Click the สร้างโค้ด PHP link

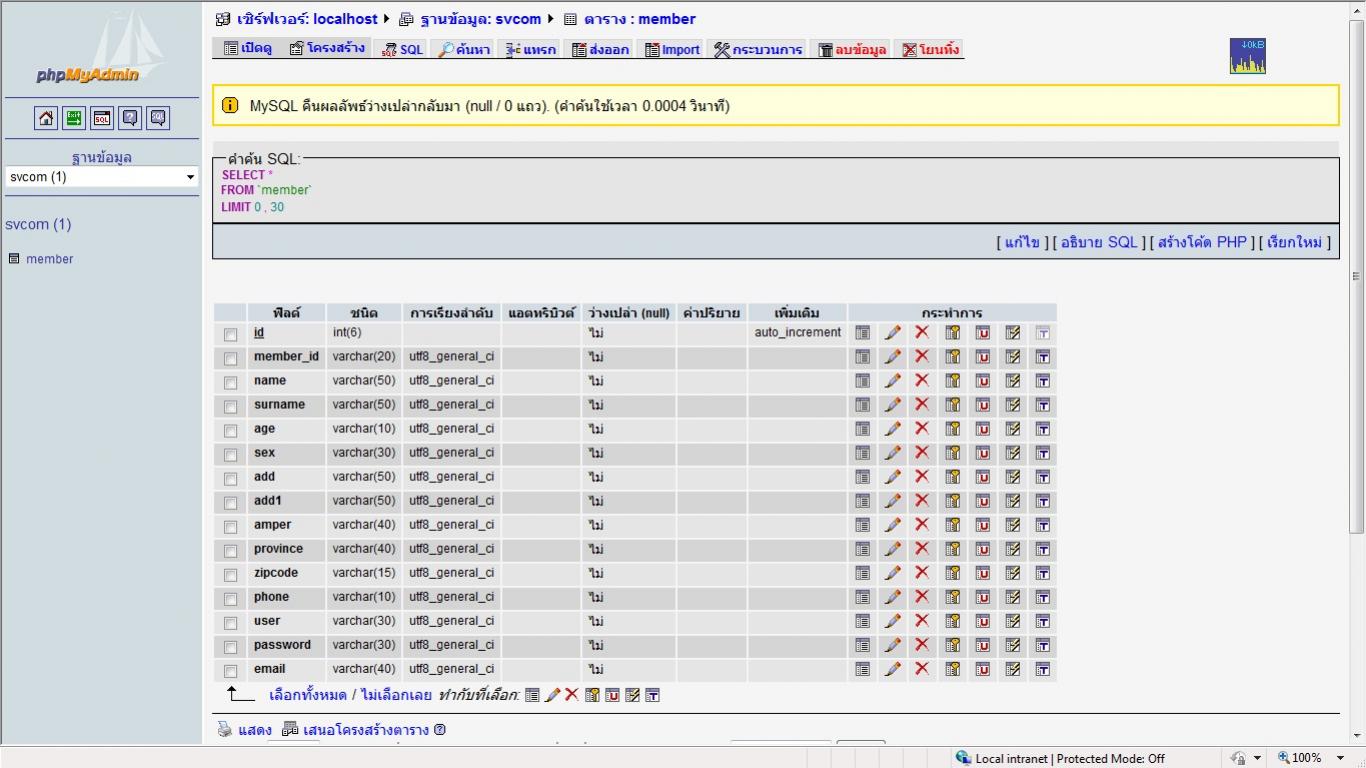[1202, 242]
